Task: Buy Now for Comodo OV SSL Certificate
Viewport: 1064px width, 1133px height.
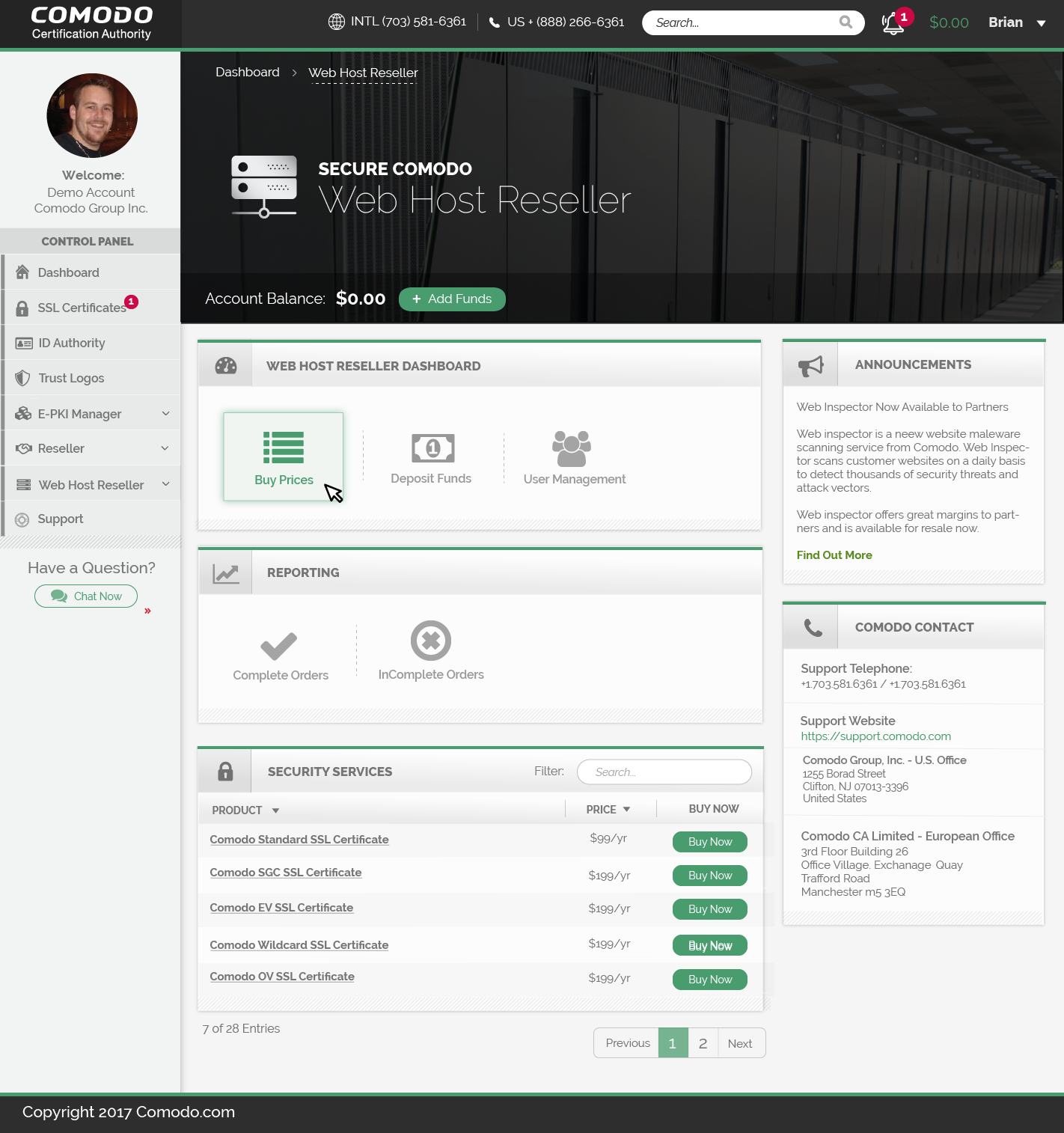Action: pyautogui.click(x=710, y=980)
